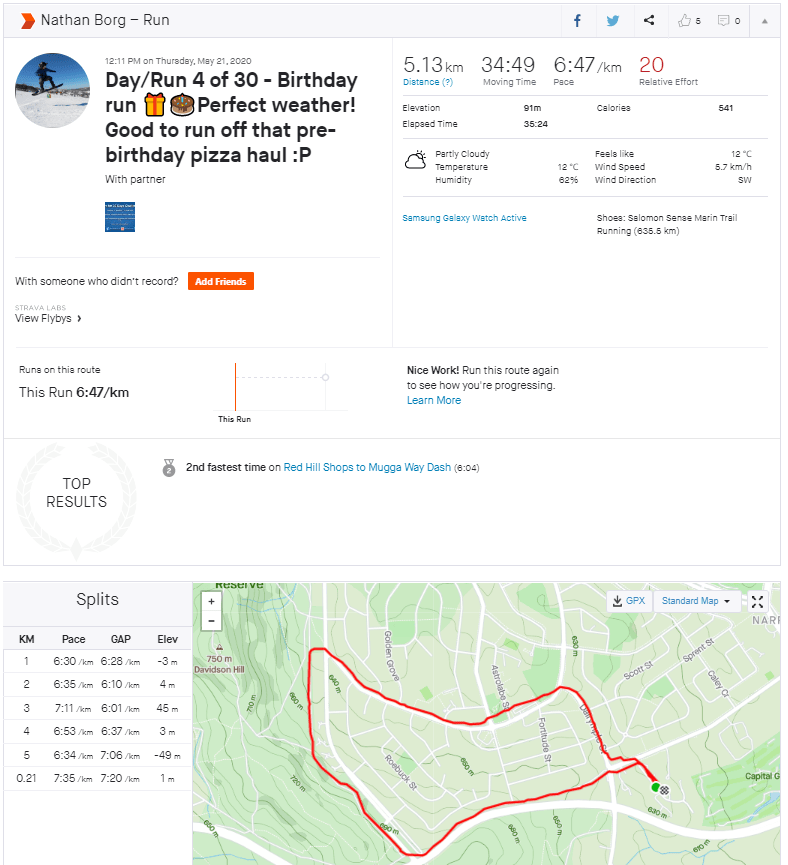This screenshot has width=788, height=865.
Task: Open the share options icon
Action: [649, 20]
